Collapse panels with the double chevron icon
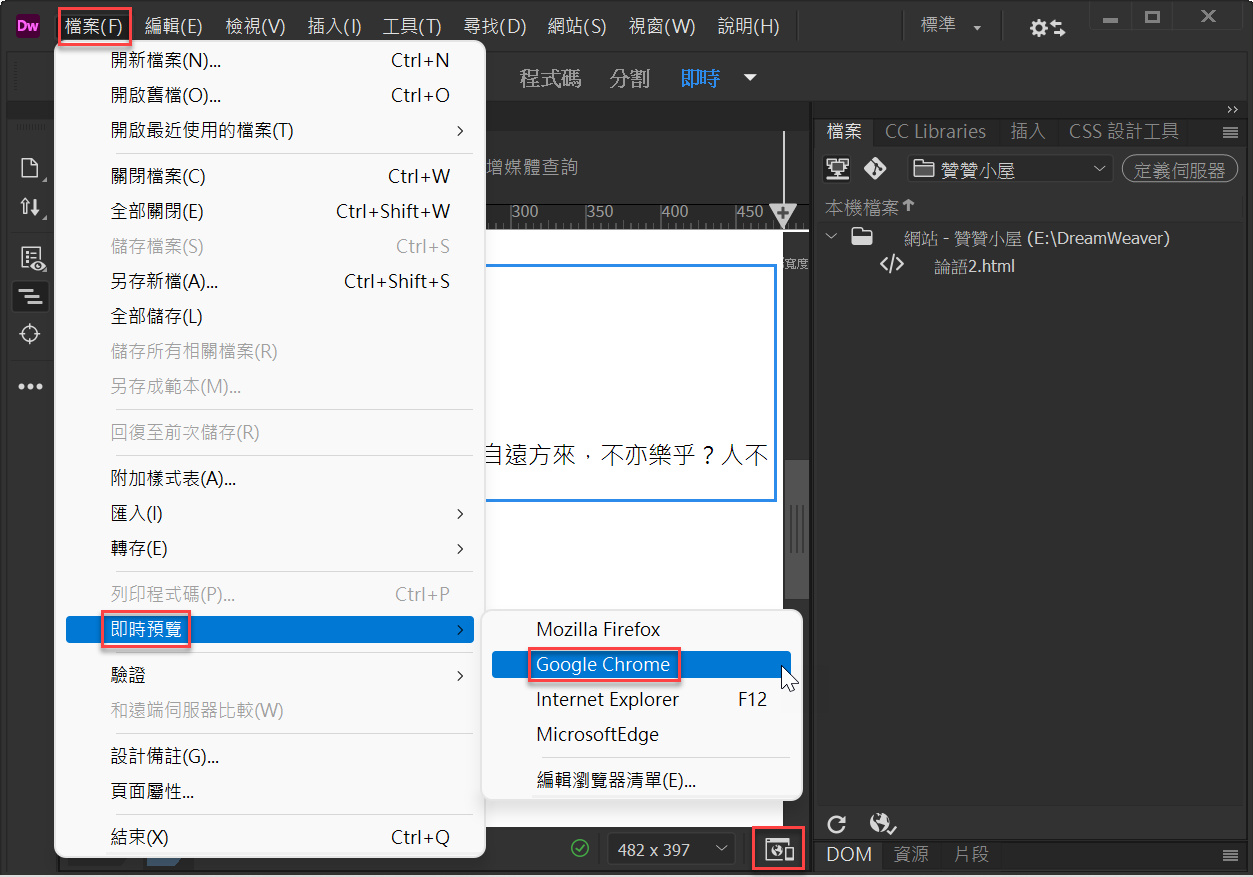The height and width of the screenshot is (877, 1253). tap(1232, 109)
